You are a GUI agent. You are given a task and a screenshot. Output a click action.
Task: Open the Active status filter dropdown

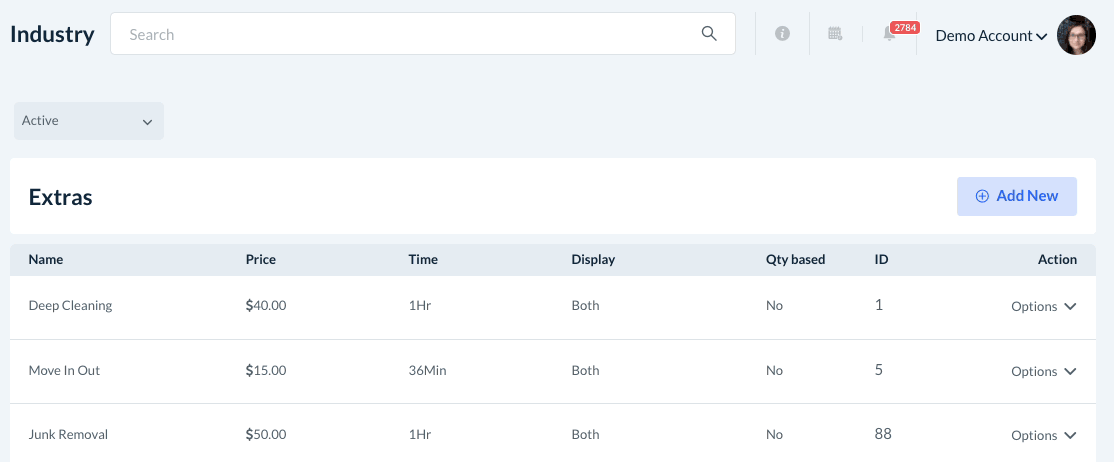click(x=88, y=121)
